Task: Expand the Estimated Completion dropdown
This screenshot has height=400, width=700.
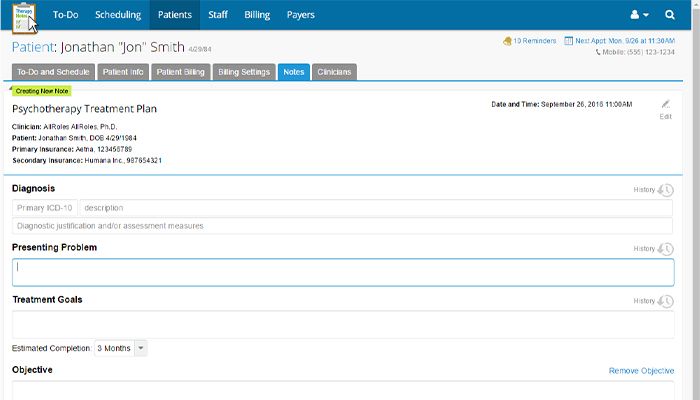Action: click(x=140, y=348)
